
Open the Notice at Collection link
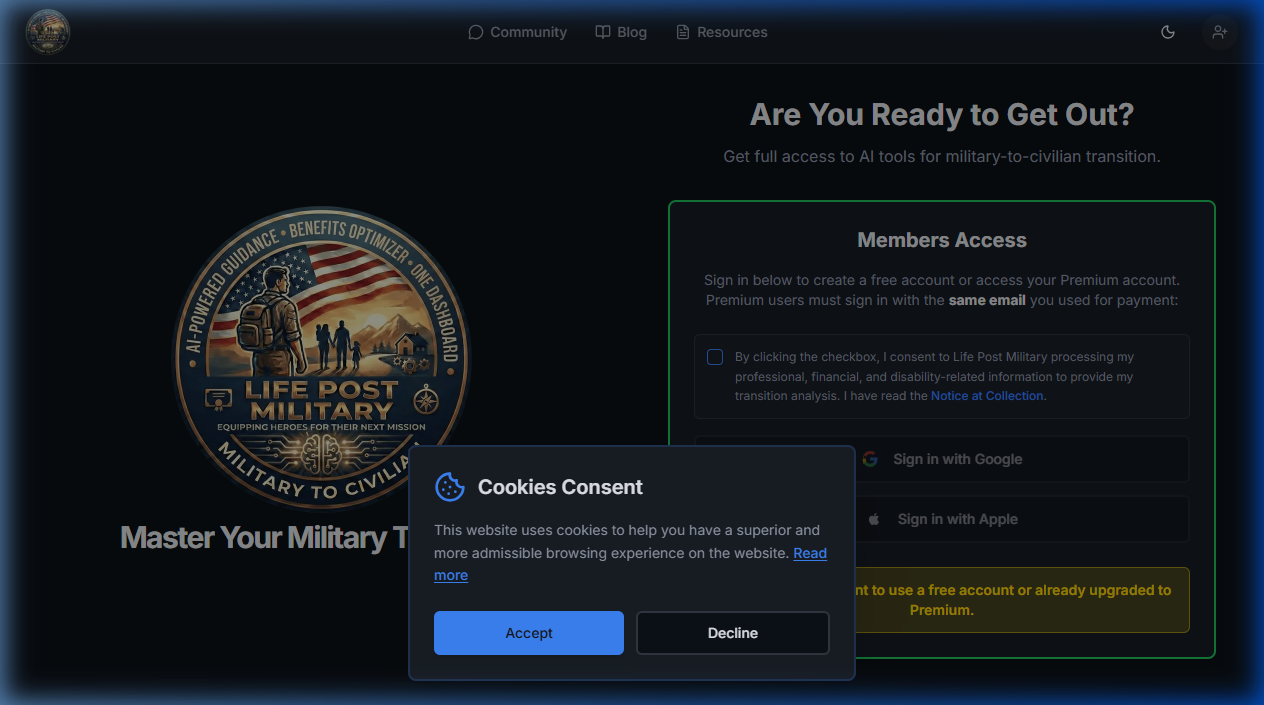pos(986,395)
